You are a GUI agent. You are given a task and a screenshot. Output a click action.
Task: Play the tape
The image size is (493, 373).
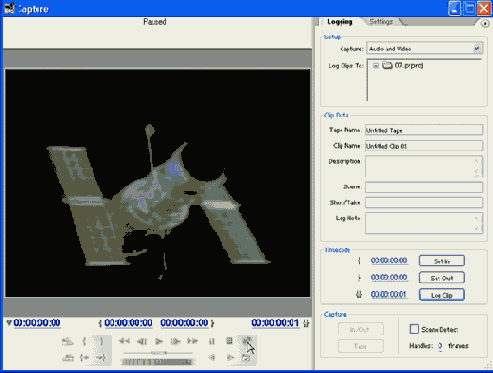pyautogui.click(x=159, y=341)
